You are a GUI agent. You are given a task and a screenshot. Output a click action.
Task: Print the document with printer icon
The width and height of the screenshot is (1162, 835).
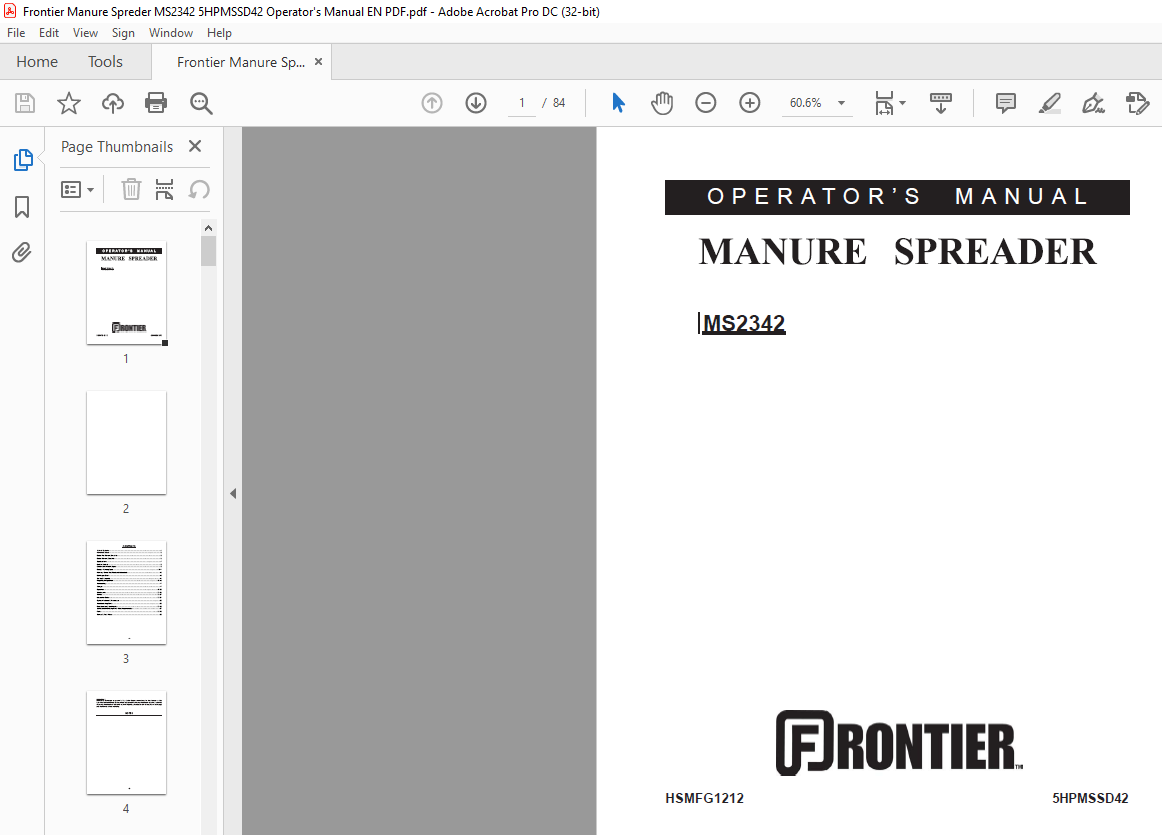coord(156,103)
